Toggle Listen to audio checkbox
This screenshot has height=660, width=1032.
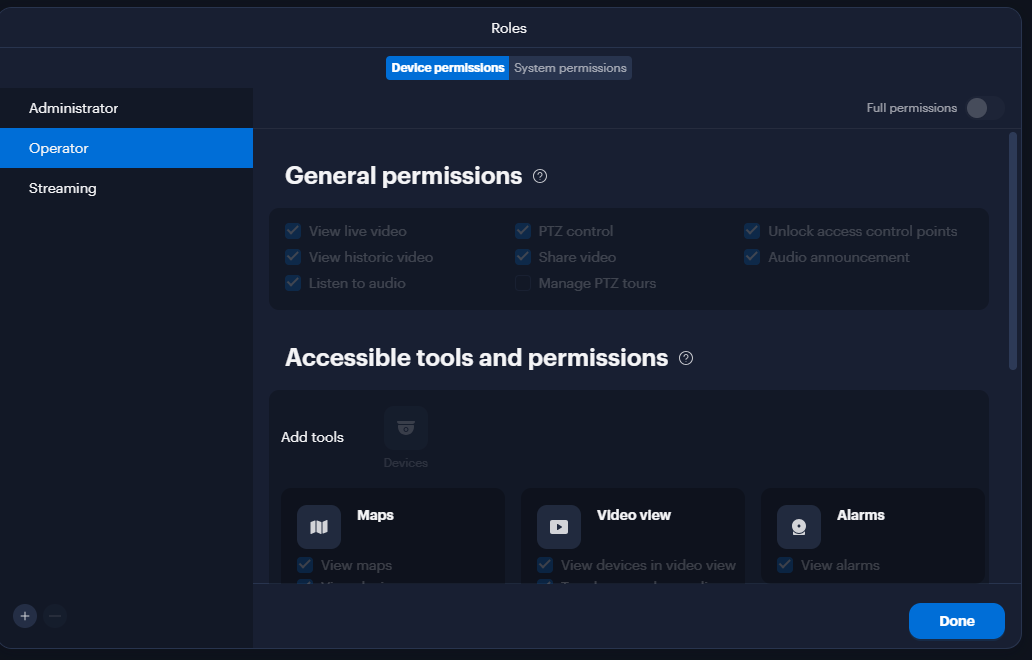[x=293, y=283]
